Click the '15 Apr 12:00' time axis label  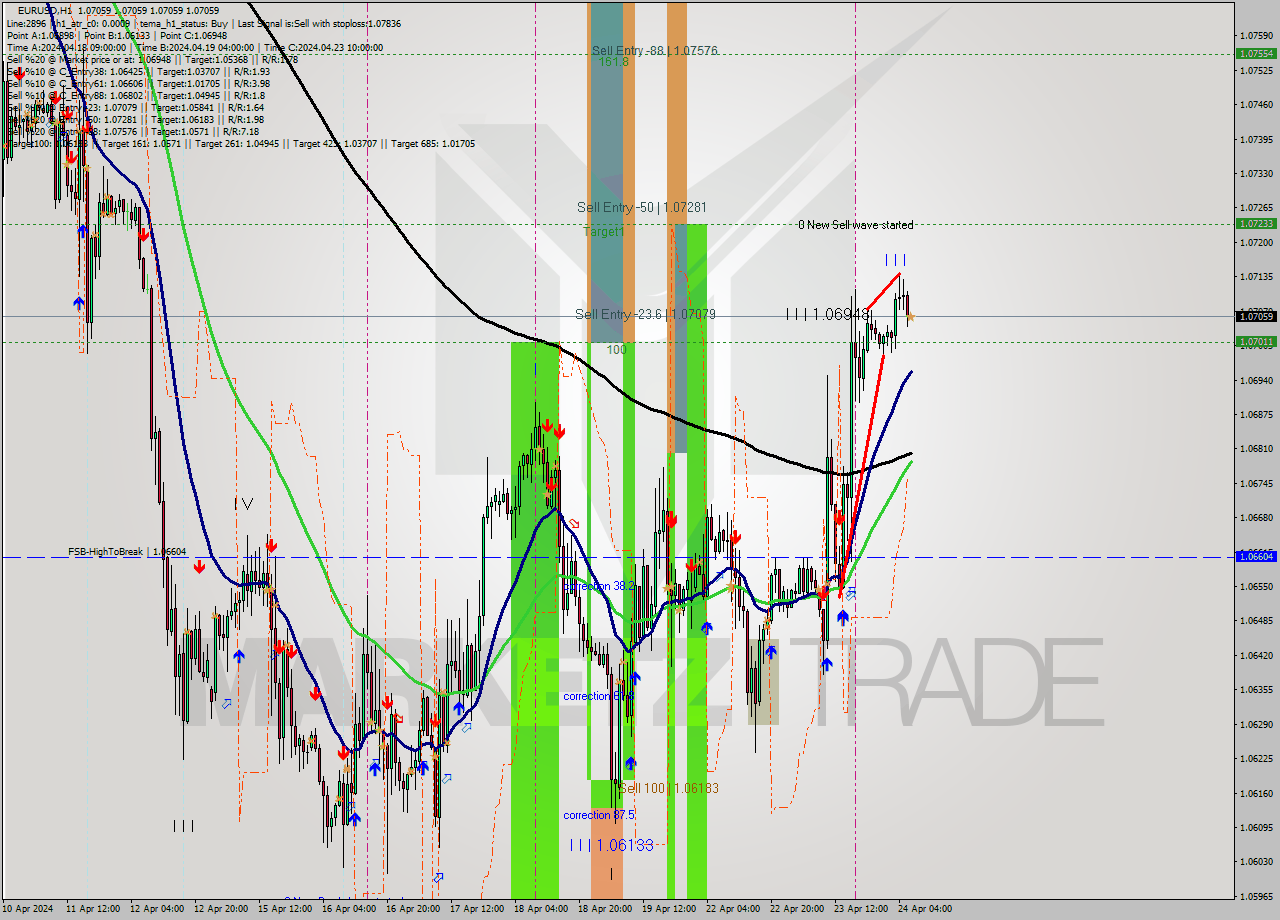coord(284,909)
